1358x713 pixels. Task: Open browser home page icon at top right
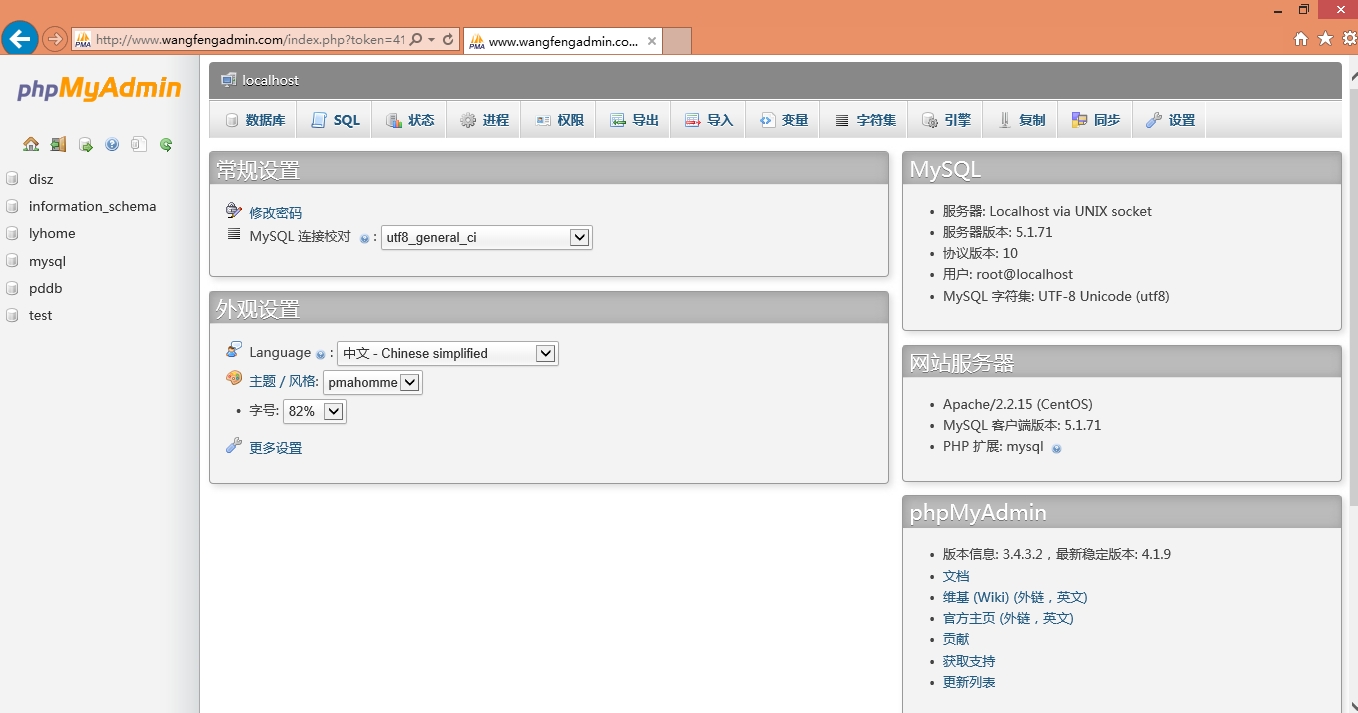tap(1301, 39)
